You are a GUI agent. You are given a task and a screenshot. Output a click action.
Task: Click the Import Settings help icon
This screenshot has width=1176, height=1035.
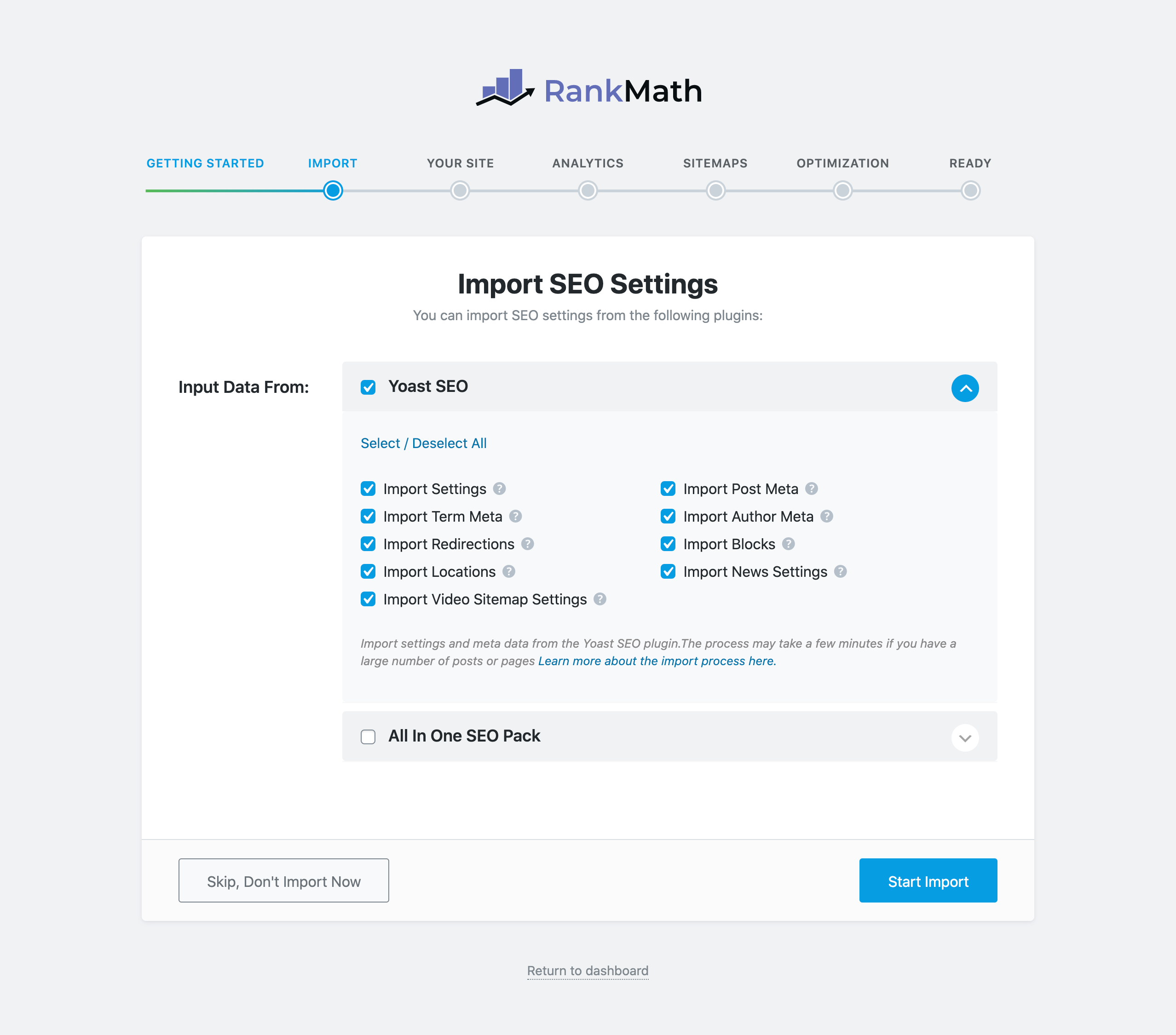click(500, 489)
